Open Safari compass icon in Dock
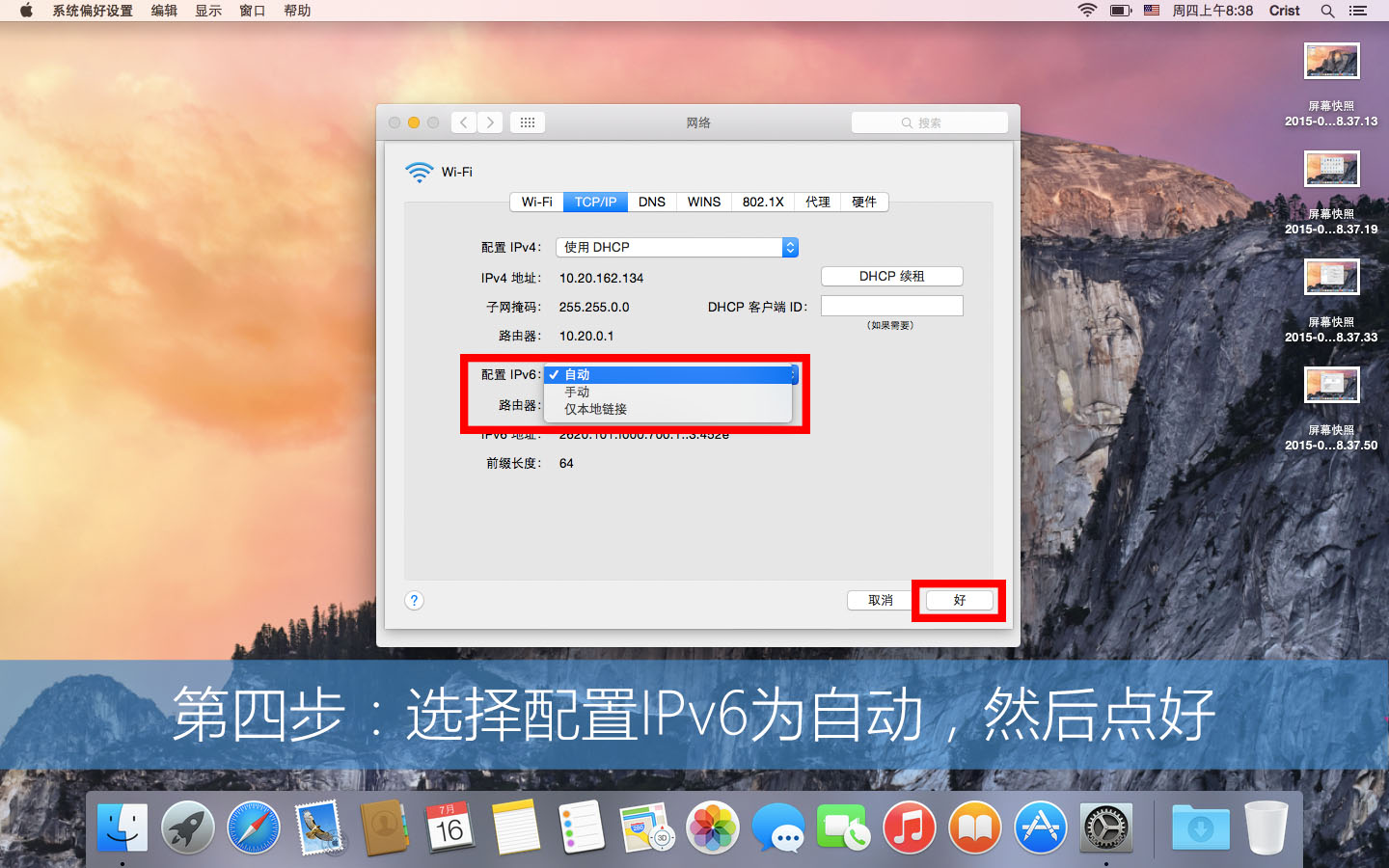This screenshot has width=1389, height=868. pyautogui.click(x=254, y=827)
